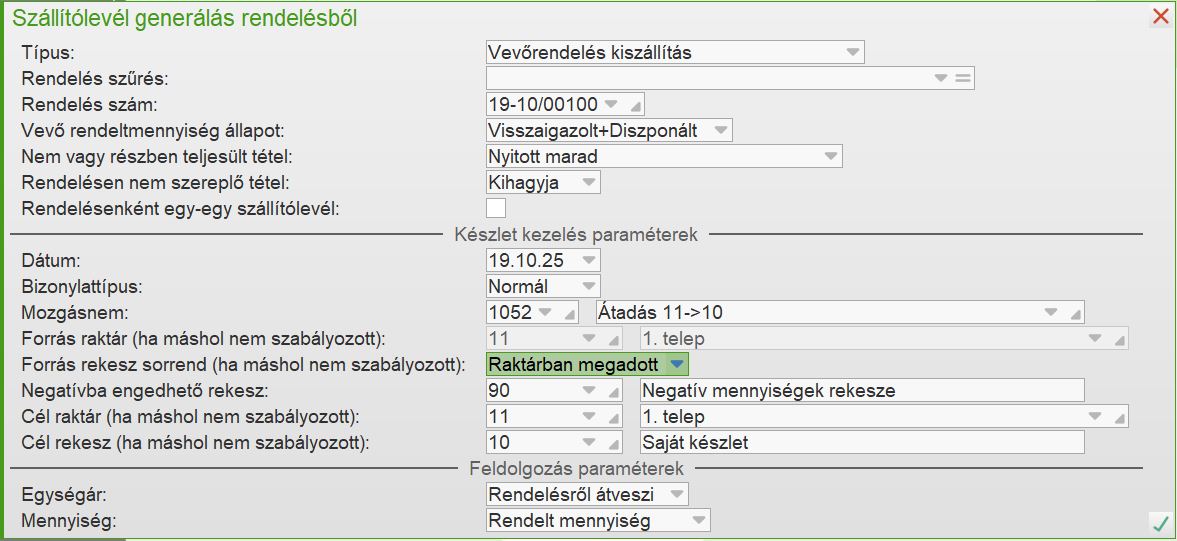The height and width of the screenshot is (541, 1177).
Task: Open the Dátum 19.10.25 date dropdown
Action: (588, 260)
